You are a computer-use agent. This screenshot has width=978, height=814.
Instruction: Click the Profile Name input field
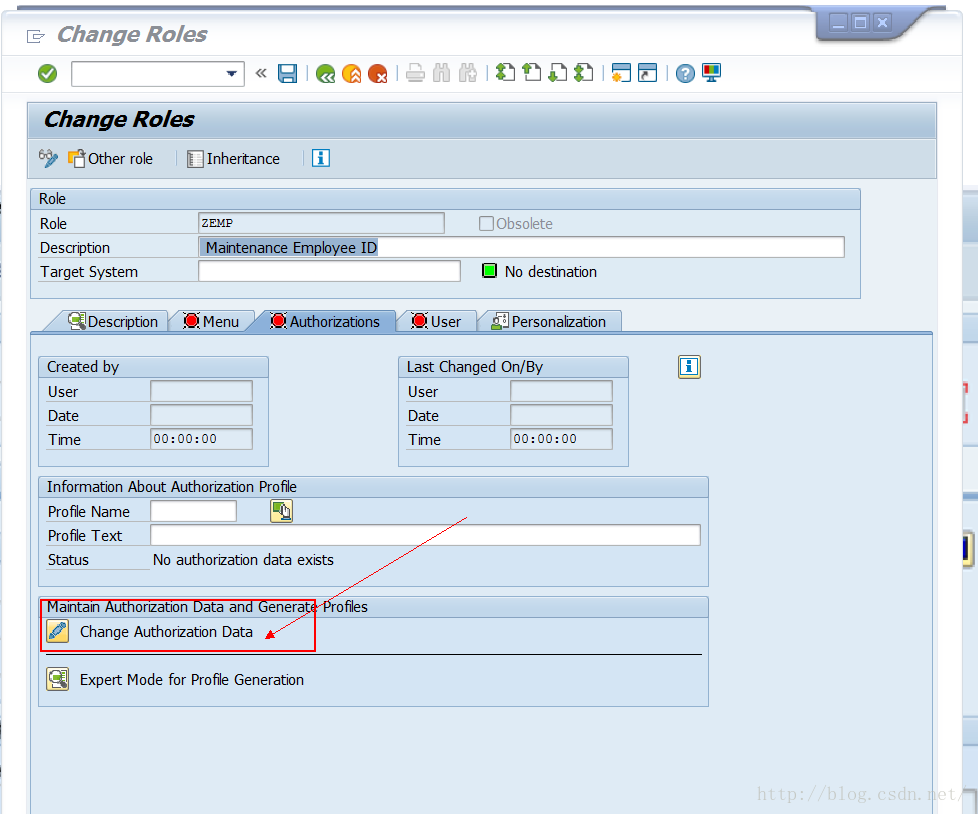pyautogui.click(x=193, y=511)
